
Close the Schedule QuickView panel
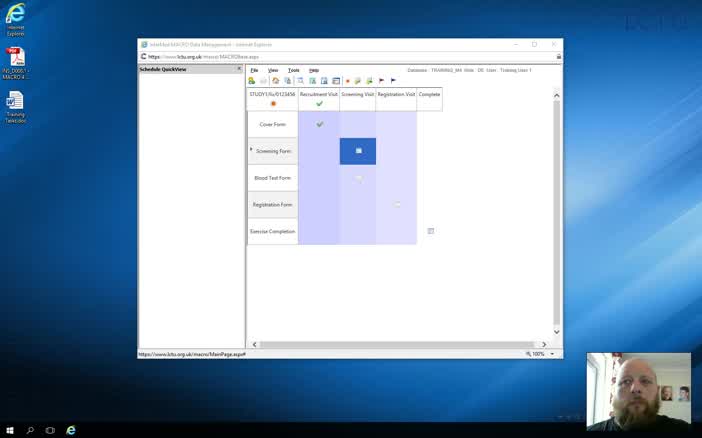[239, 69]
